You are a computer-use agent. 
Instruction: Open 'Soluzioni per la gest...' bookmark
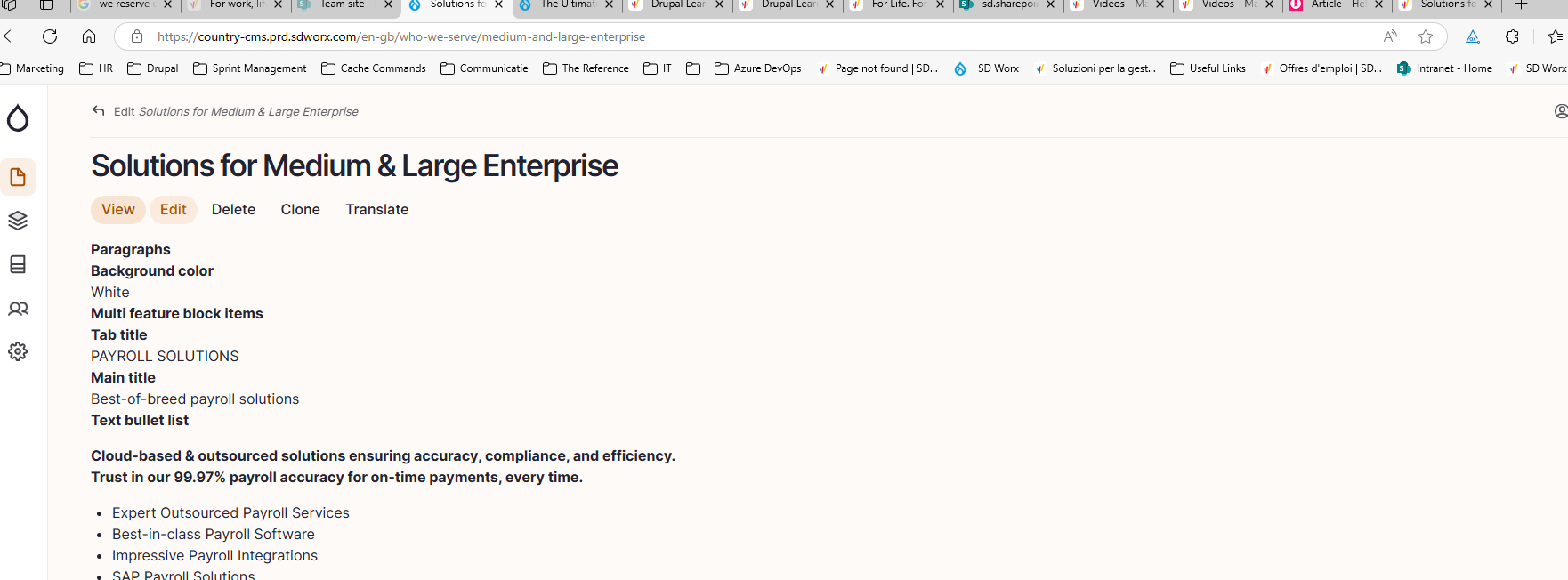(1095, 68)
